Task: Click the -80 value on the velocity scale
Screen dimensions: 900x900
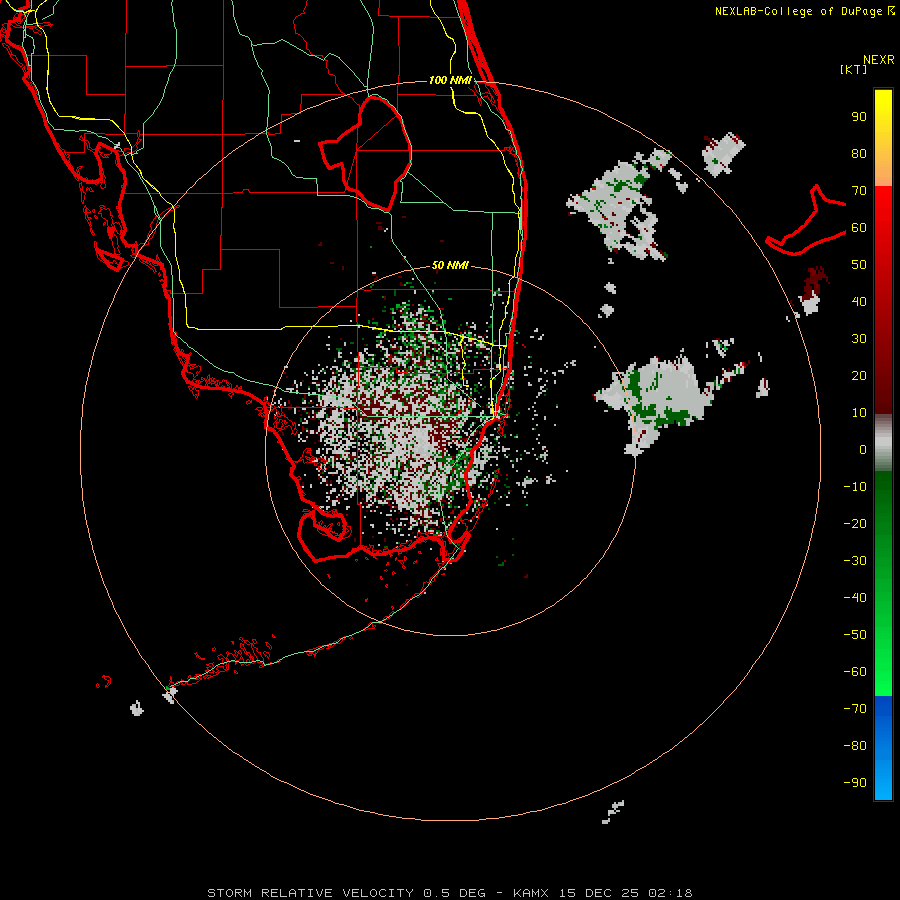Action: pyautogui.click(x=855, y=746)
